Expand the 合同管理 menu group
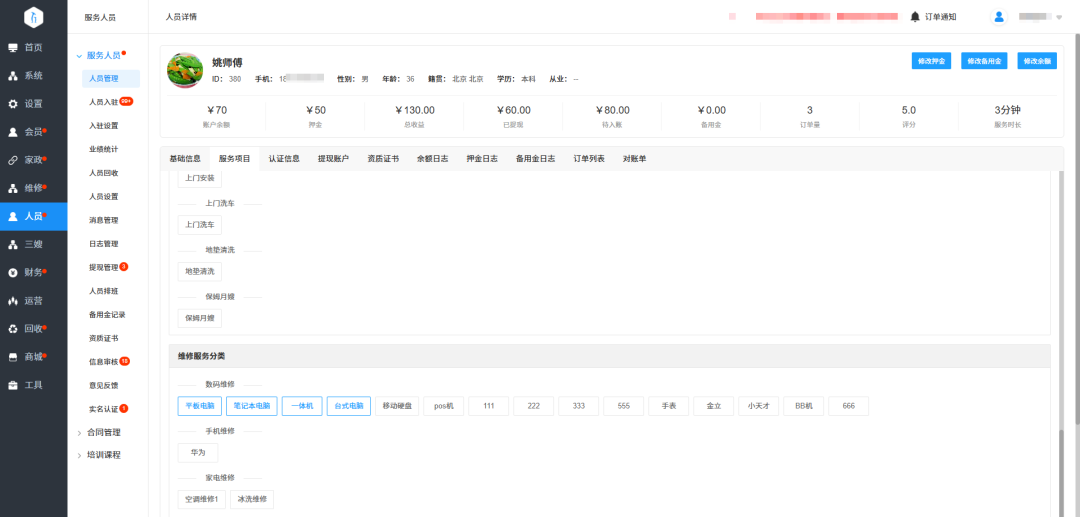The height and width of the screenshot is (517, 1080). 103,432
